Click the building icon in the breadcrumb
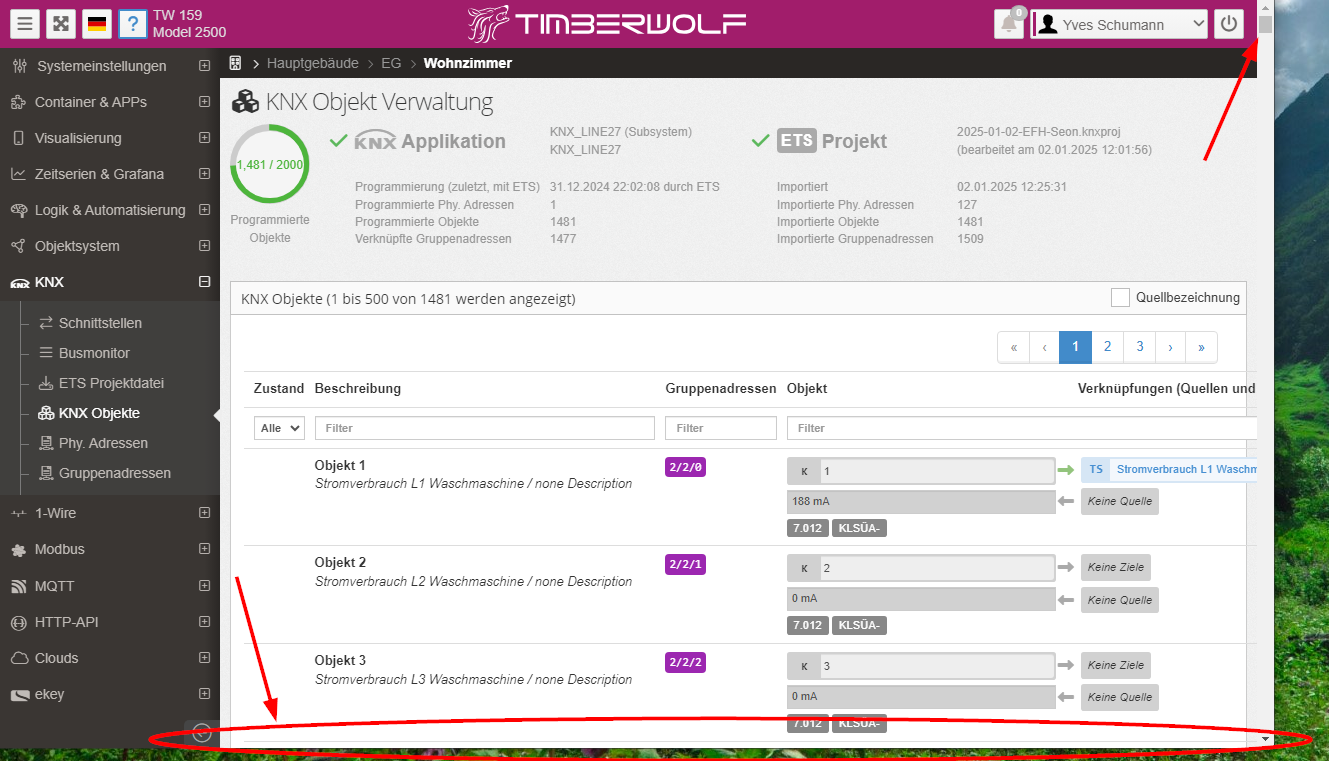This screenshot has height=761, width=1329. pos(236,63)
